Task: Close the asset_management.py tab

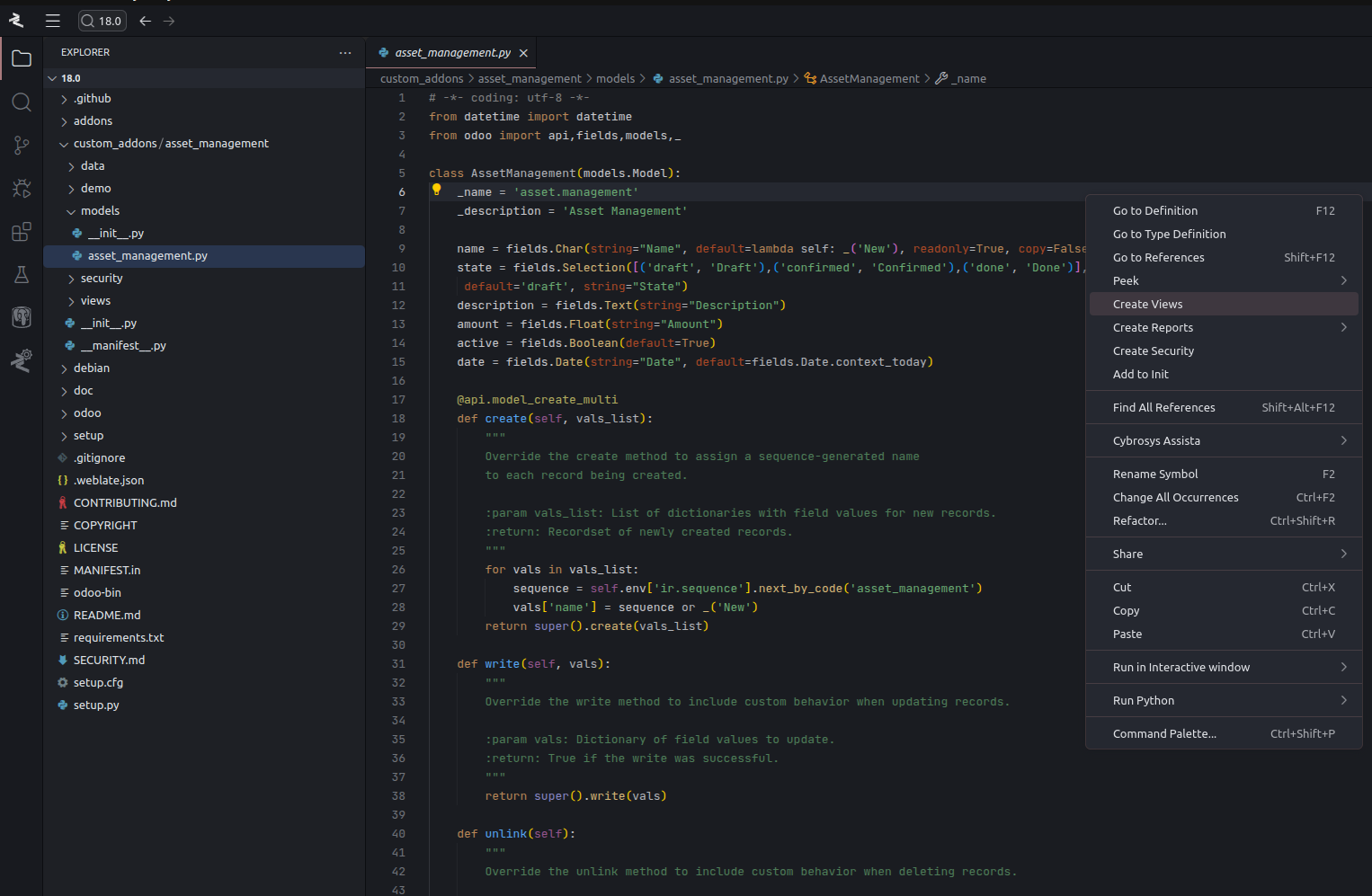Action: 523,53
